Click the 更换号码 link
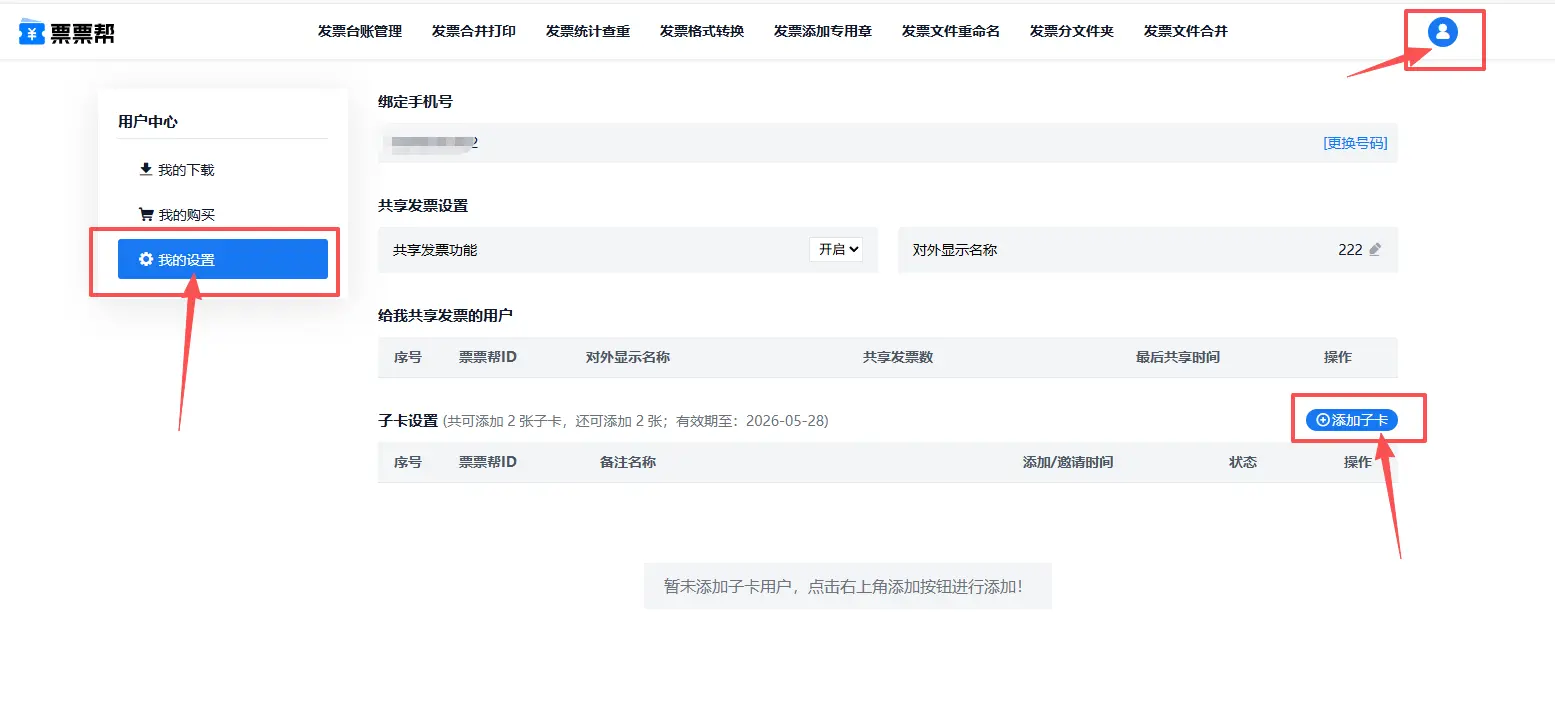The image size is (1555, 701). [1354, 143]
